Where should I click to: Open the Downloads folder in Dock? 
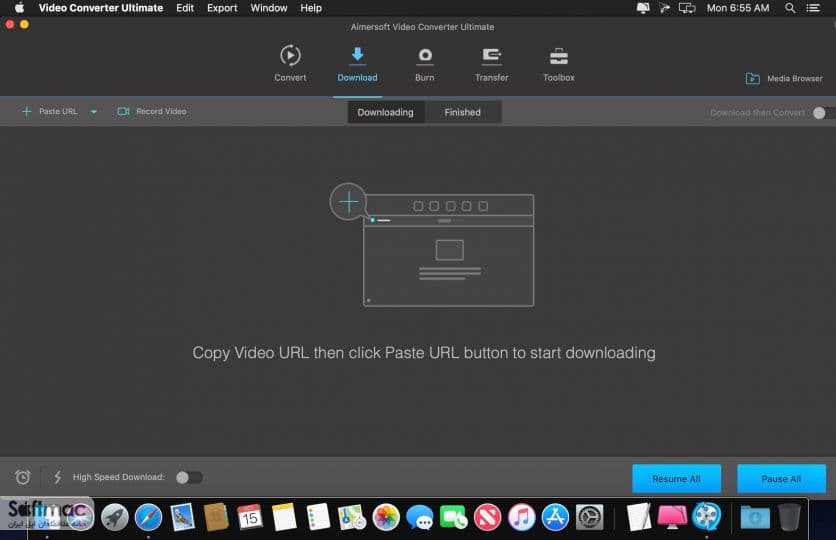coord(755,517)
